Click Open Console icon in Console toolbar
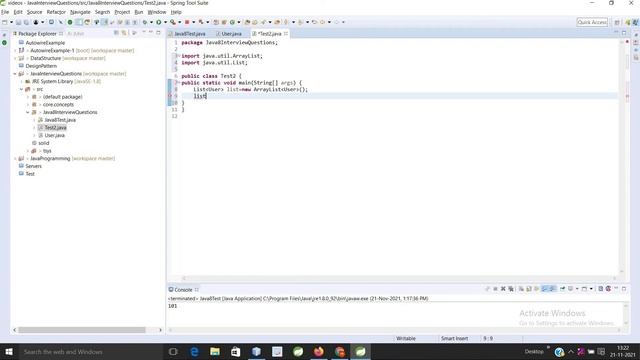640x360 pixels. click(584, 289)
